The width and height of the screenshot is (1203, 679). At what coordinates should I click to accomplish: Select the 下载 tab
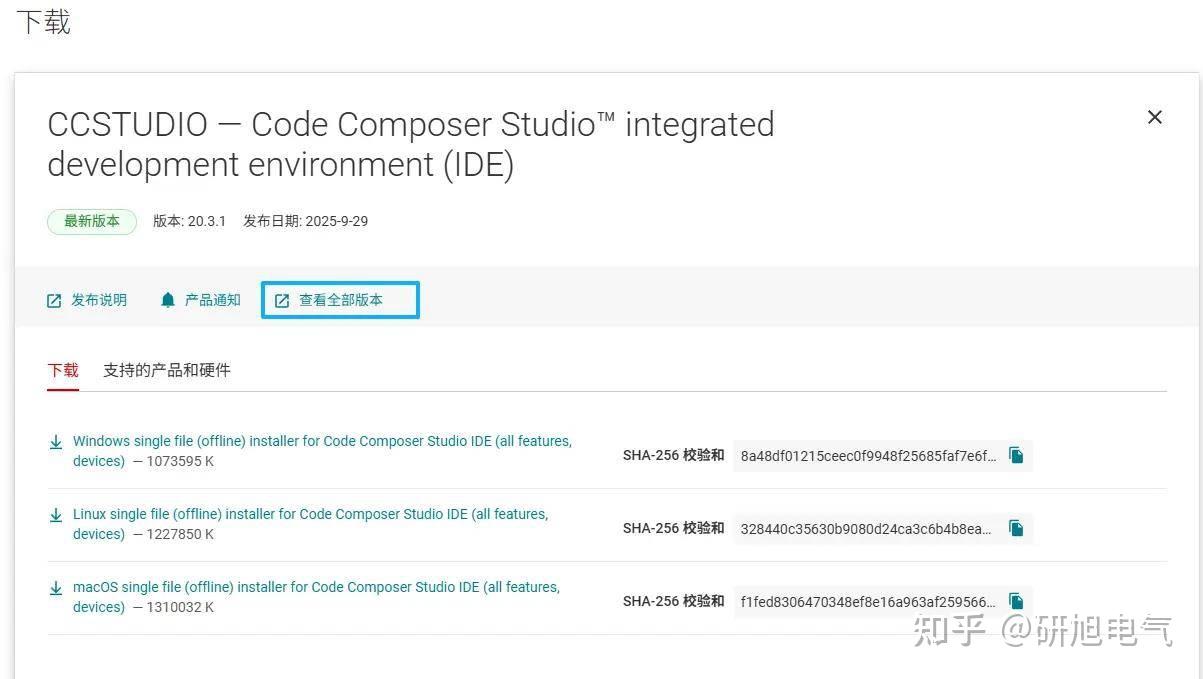pyautogui.click(x=63, y=370)
